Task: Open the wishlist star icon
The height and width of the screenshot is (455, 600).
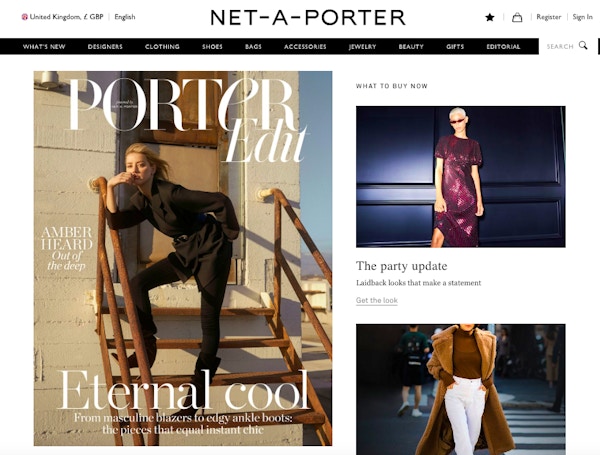Action: [x=490, y=17]
